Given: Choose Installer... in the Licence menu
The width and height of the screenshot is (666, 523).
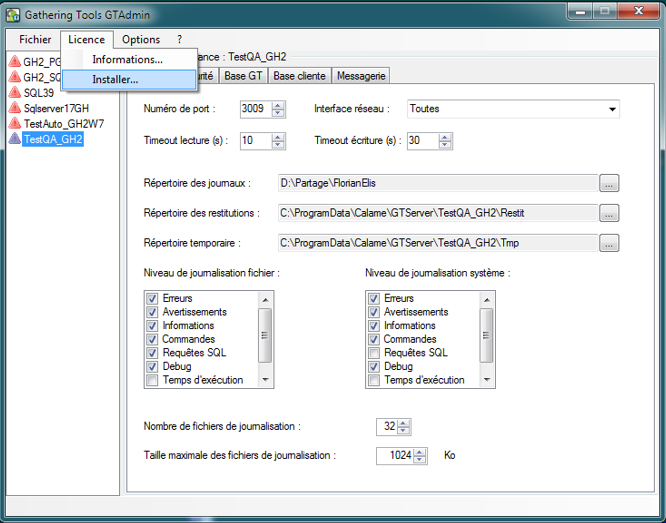Looking at the screenshot, I should coord(129,79).
